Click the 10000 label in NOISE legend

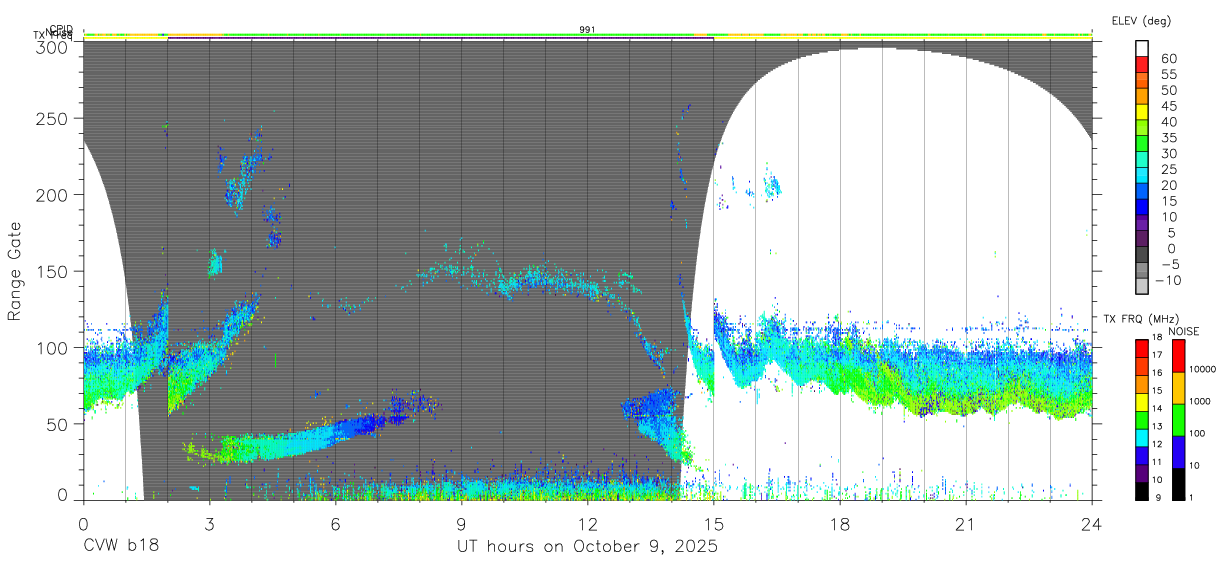(x=1203, y=368)
